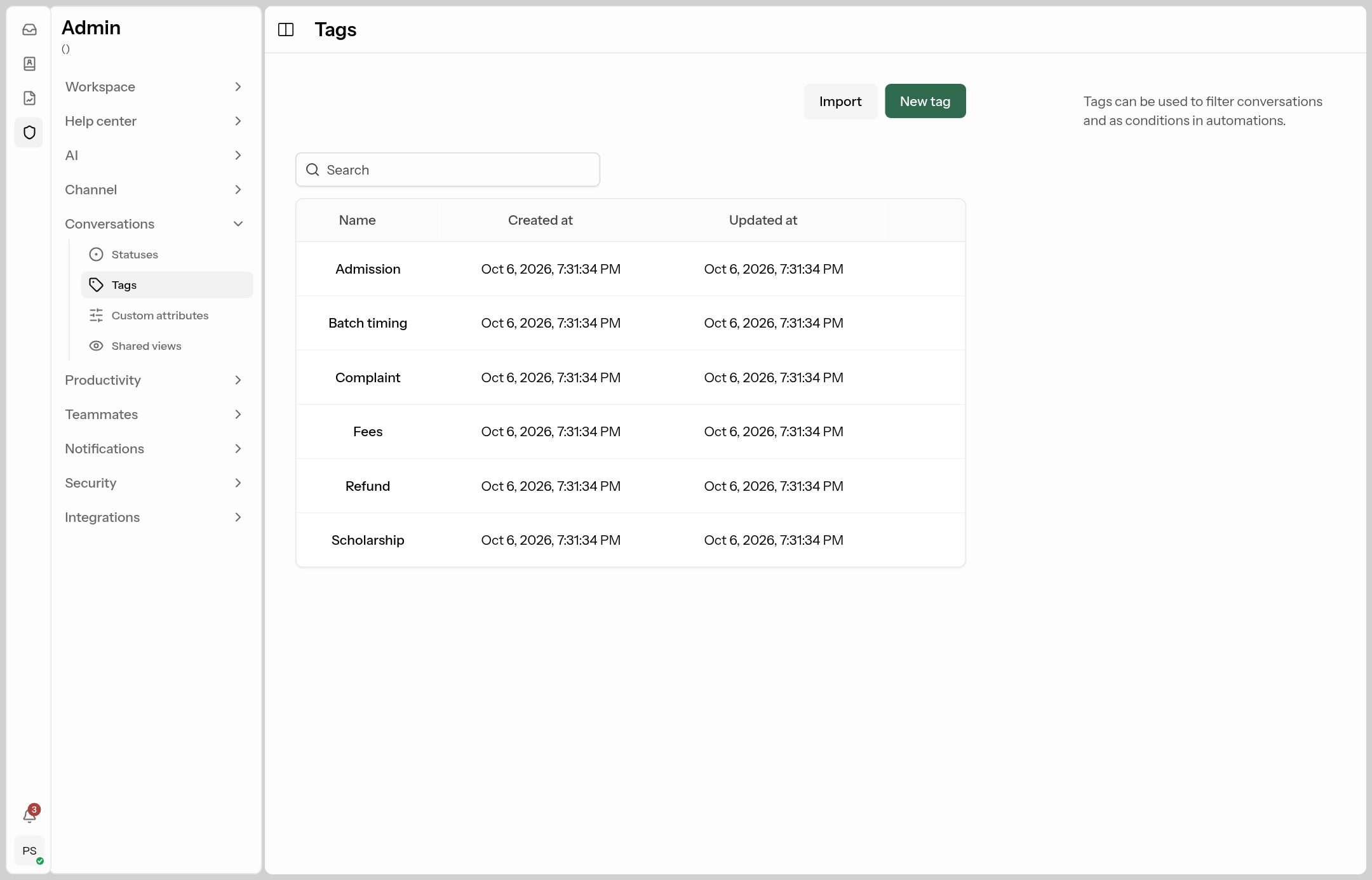This screenshot has height=880, width=1372.
Task: Expand the Workspace section
Action: click(x=154, y=87)
